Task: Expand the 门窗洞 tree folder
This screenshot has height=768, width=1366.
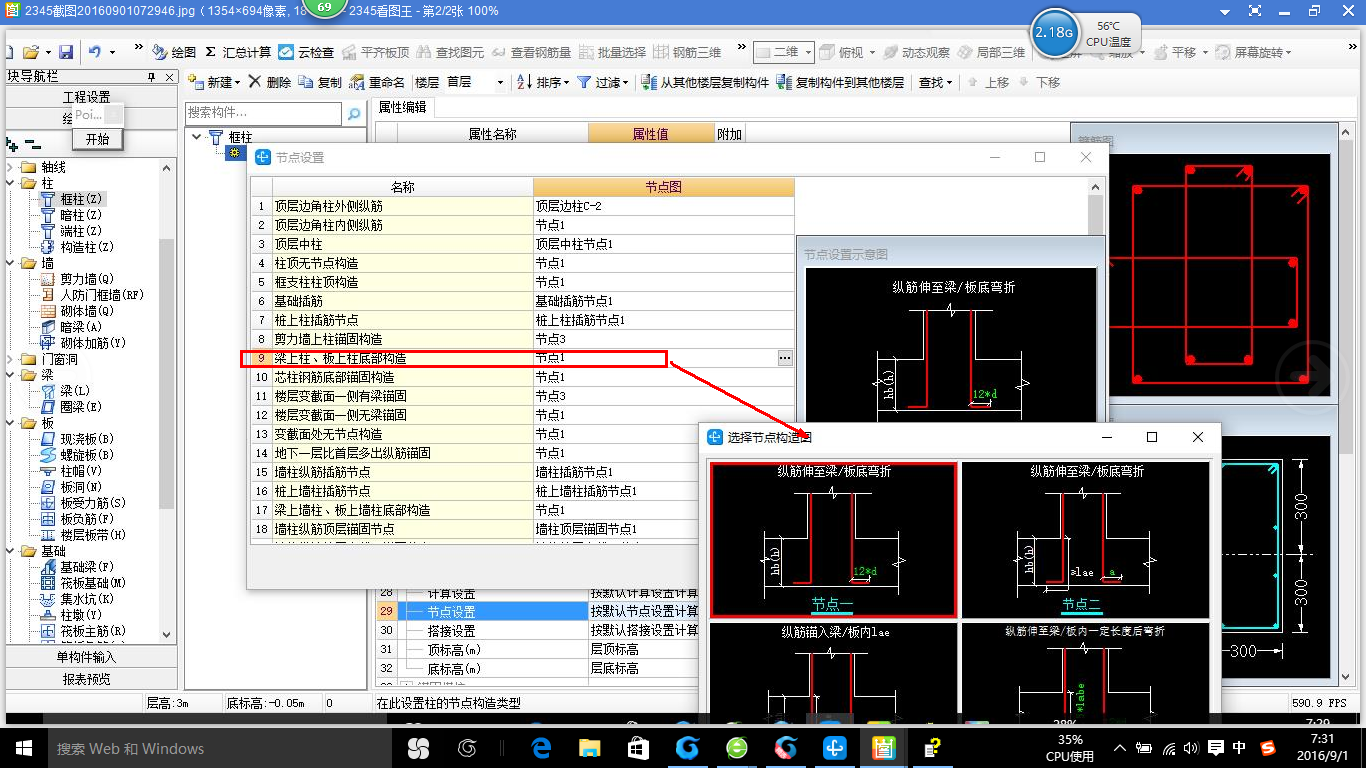Action: coord(11,359)
